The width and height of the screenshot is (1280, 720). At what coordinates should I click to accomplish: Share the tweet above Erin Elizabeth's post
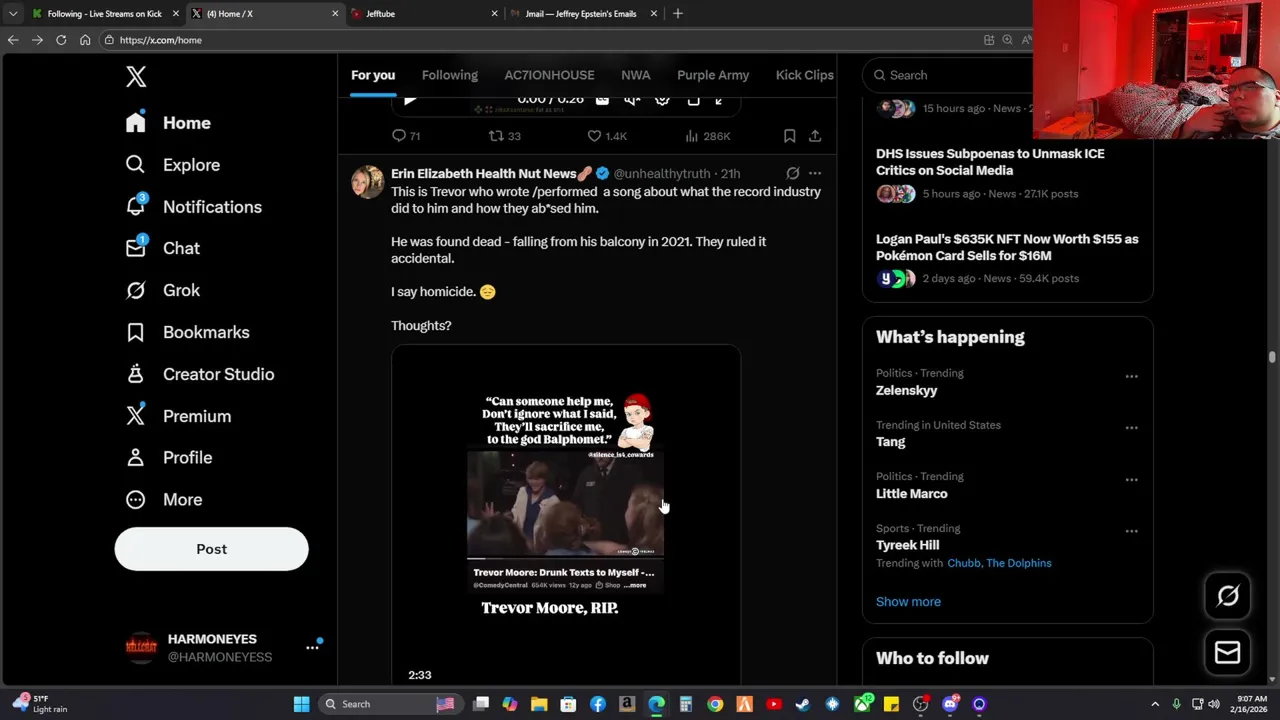[x=815, y=136]
